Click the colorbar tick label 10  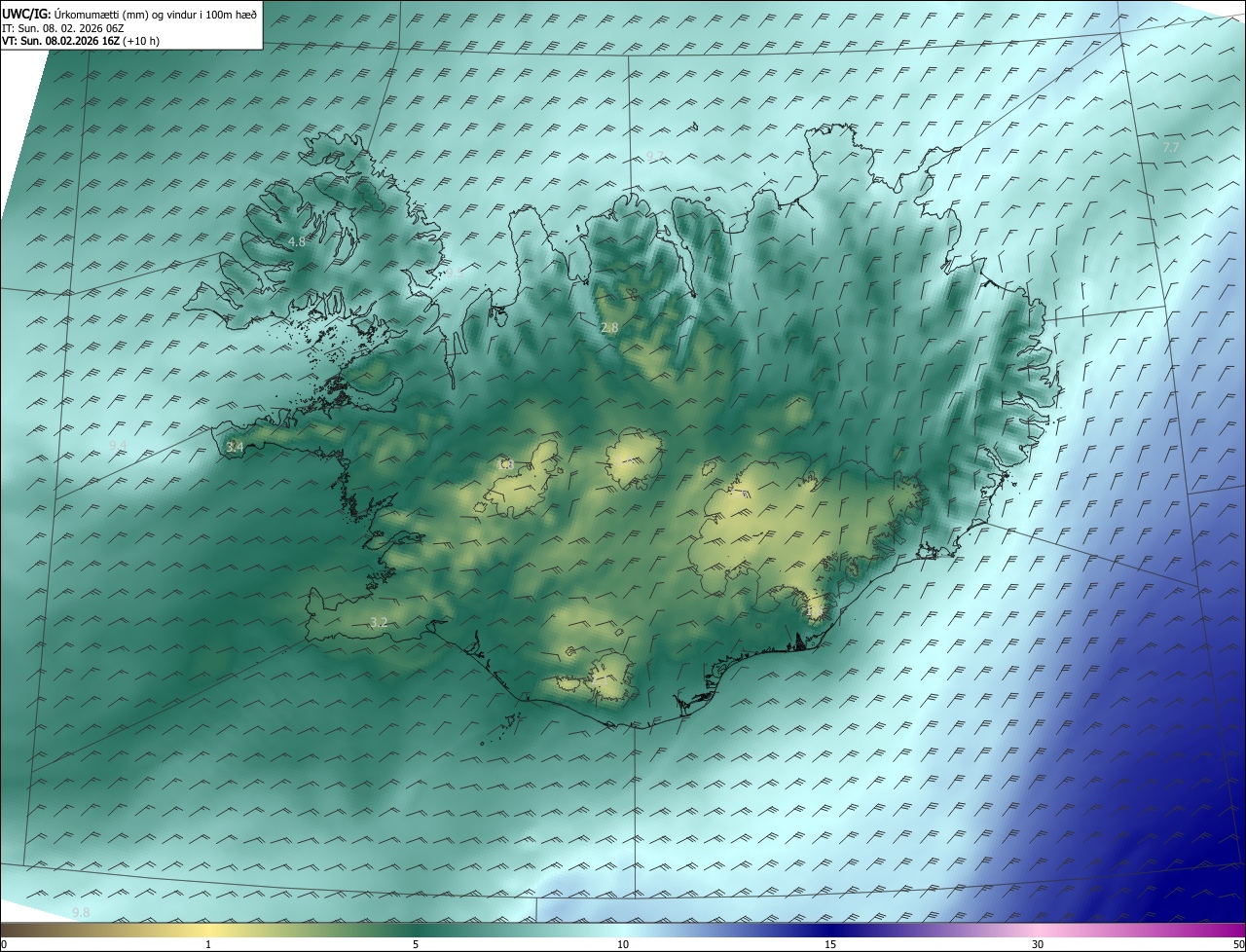click(623, 944)
